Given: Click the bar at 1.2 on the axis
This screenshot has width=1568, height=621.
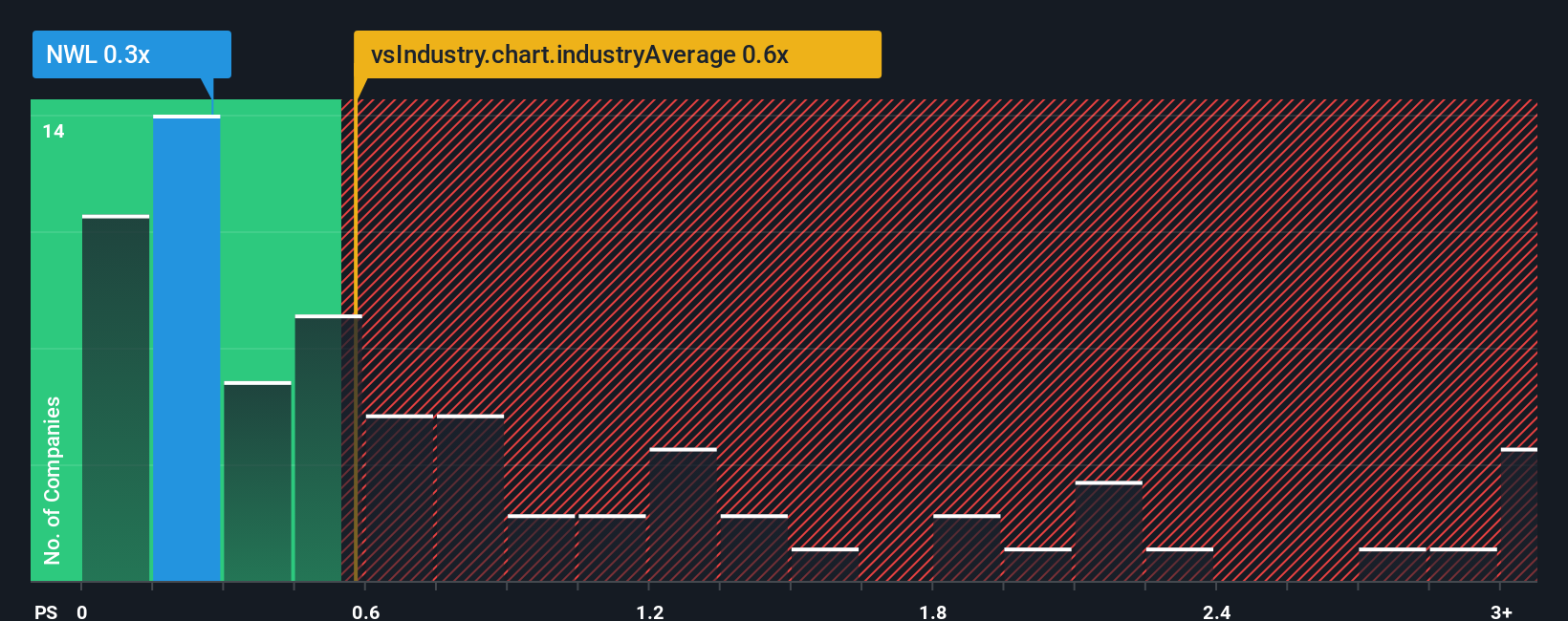Looking at the screenshot, I should [683, 515].
